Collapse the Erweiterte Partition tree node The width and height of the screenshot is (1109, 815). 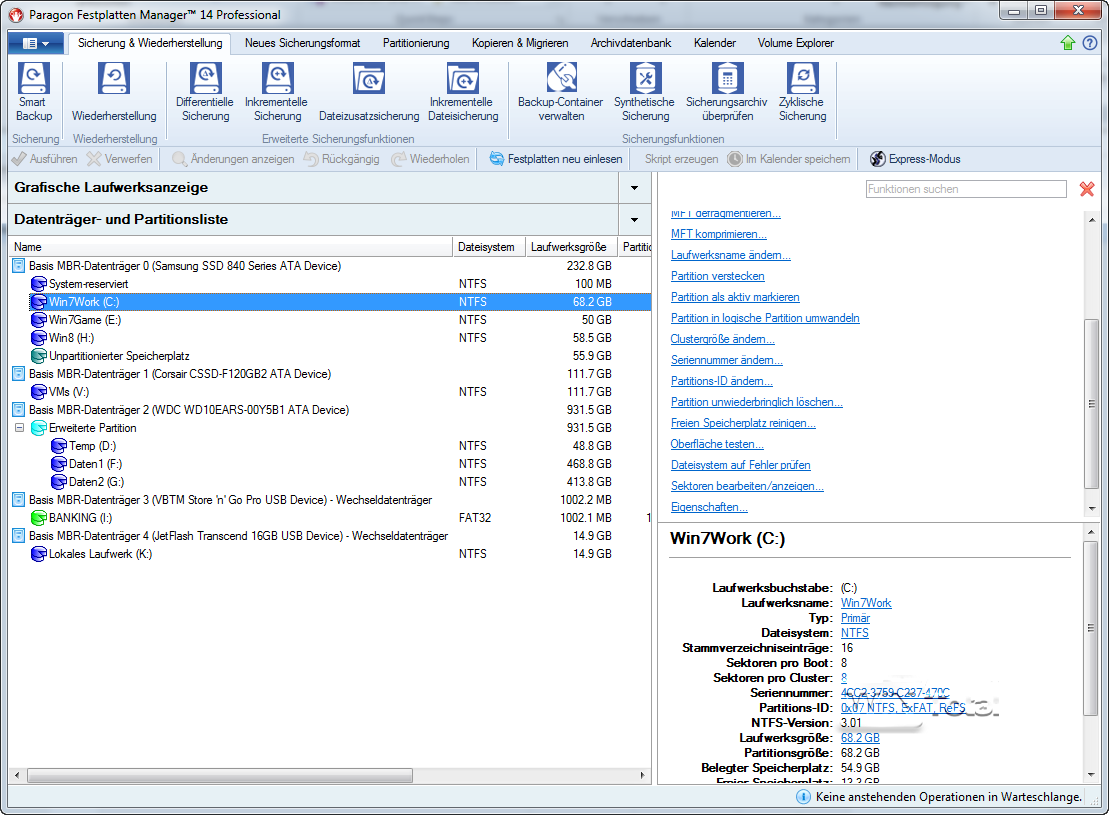(x=19, y=428)
